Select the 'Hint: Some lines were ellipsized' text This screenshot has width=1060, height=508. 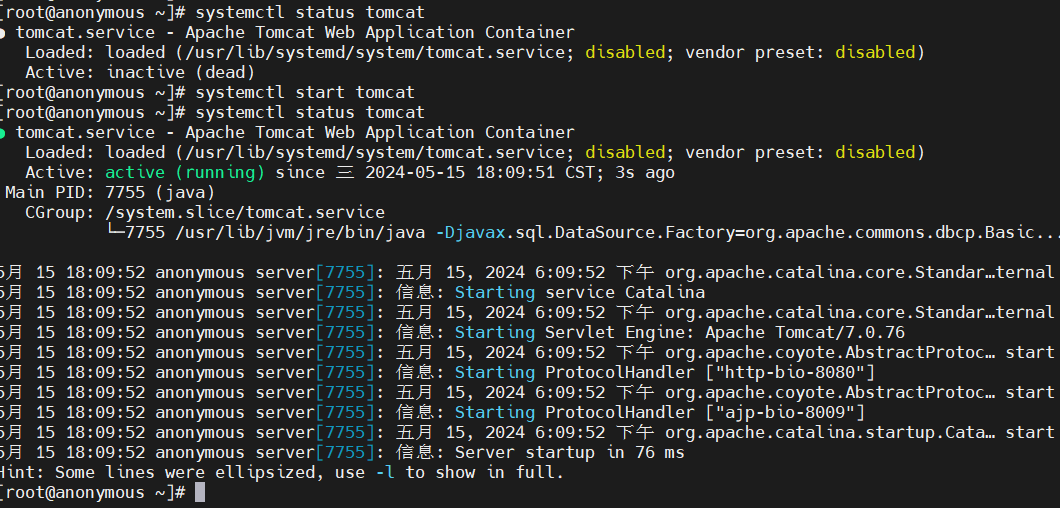(x=160, y=472)
